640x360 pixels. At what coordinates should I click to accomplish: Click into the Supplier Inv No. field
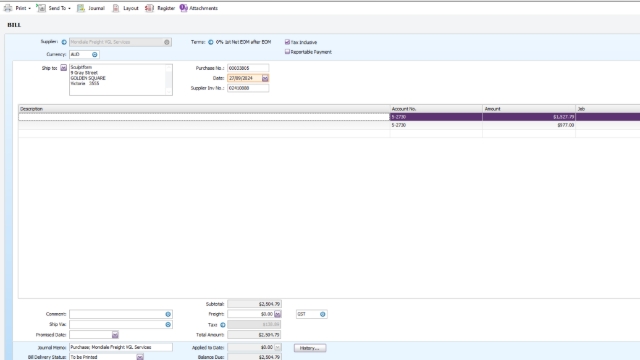tap(248, 88)
